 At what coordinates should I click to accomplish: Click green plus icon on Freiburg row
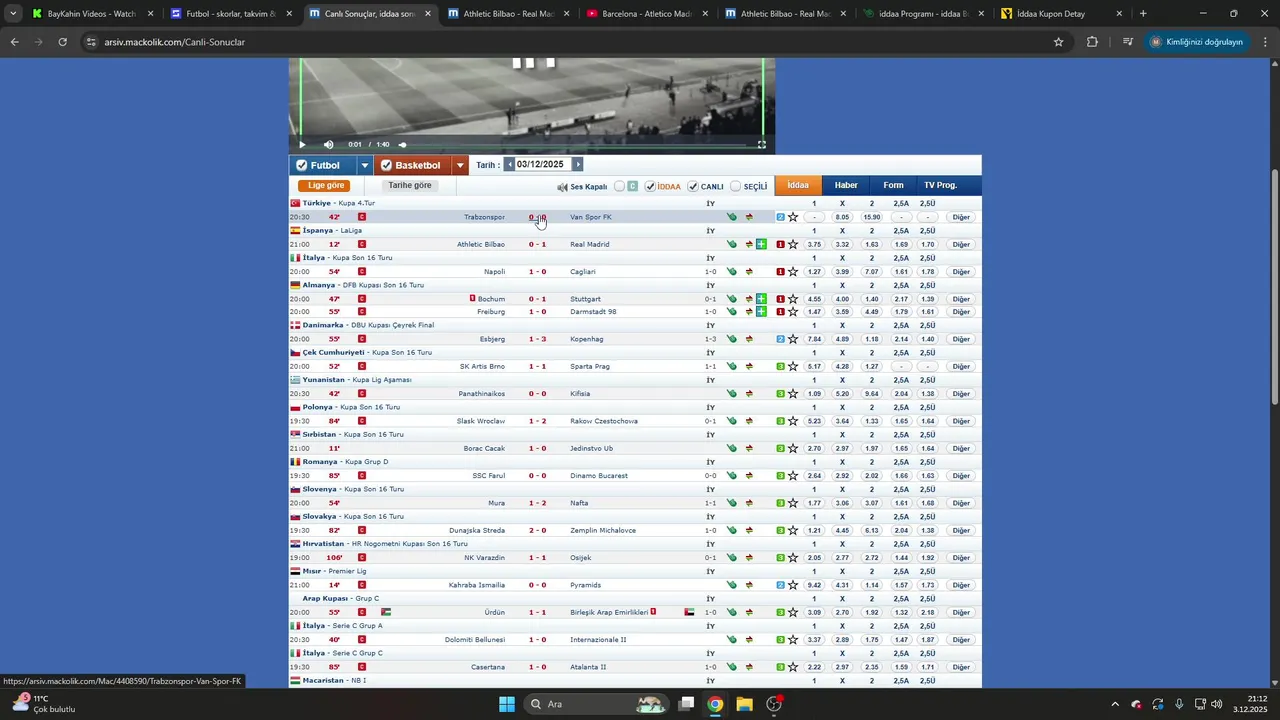click(x=761, y=312)
